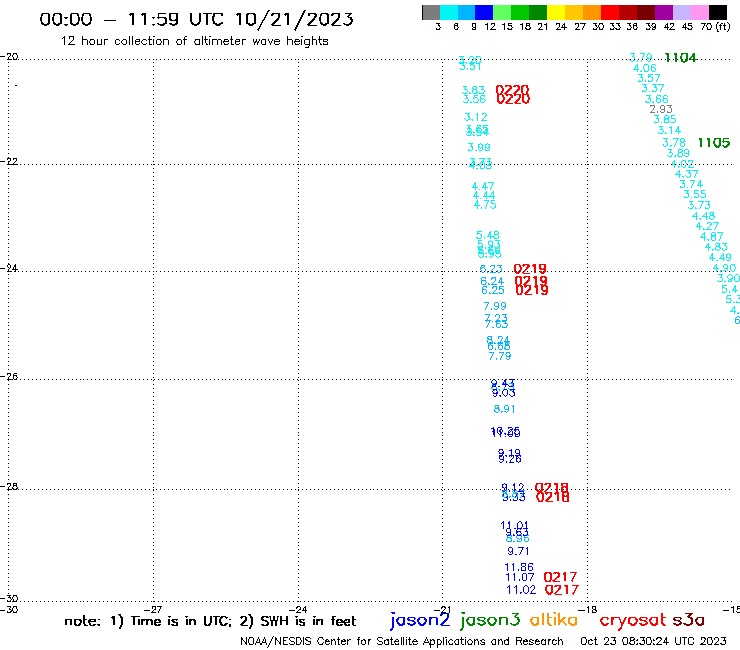Click the green time label 1104

681,58
